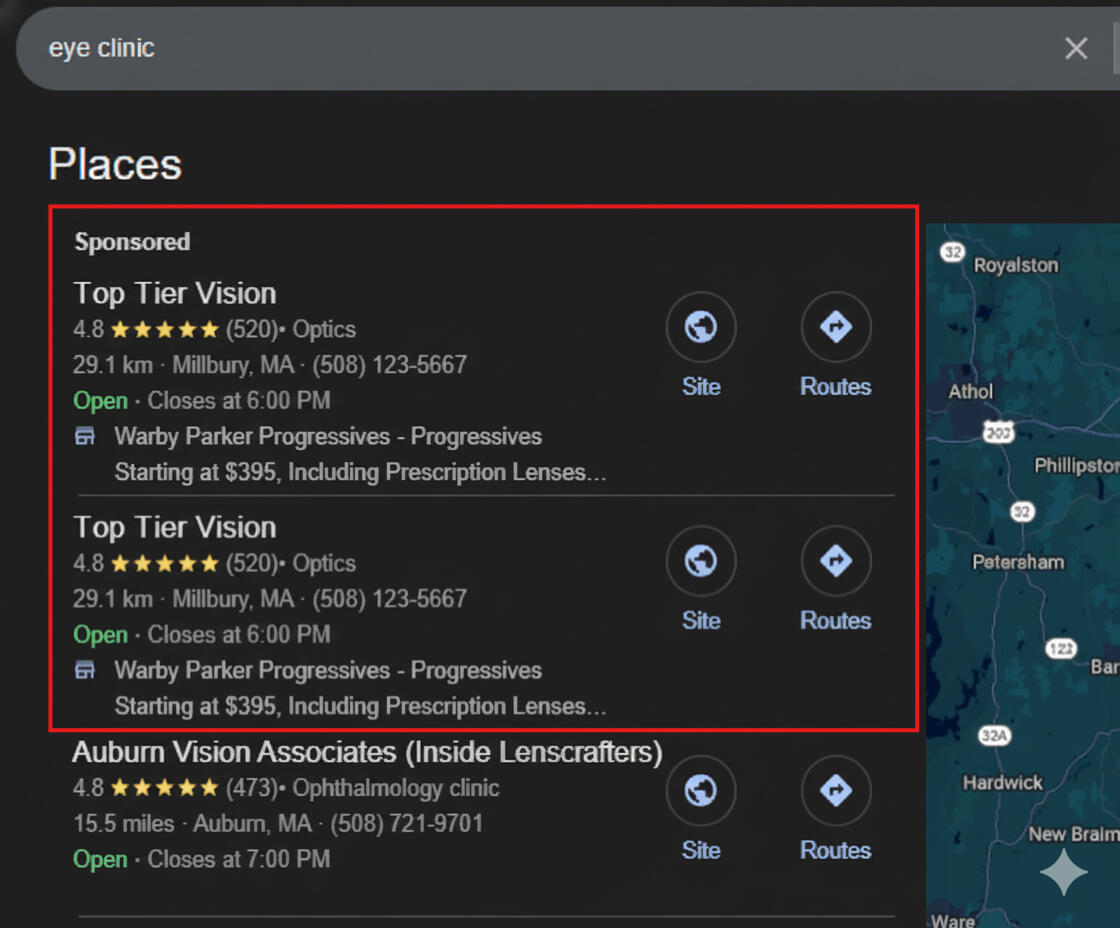Click Warby Parker Progressives offer in second listing
The height and width of the screenshot is (928, 1120).
coord(328,671)
